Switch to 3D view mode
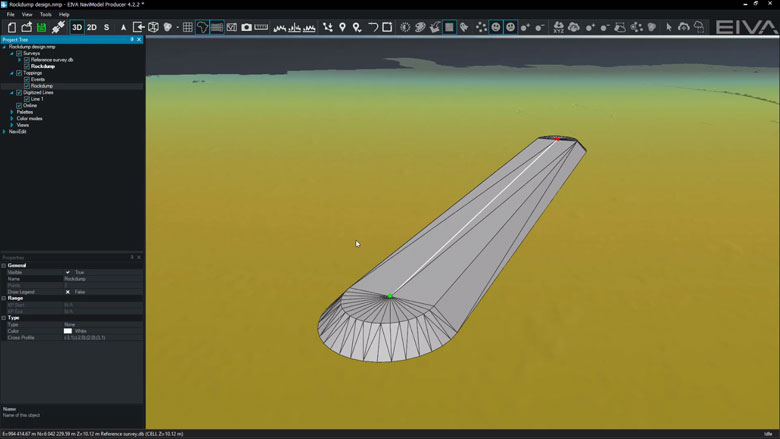 pos(77,27)
